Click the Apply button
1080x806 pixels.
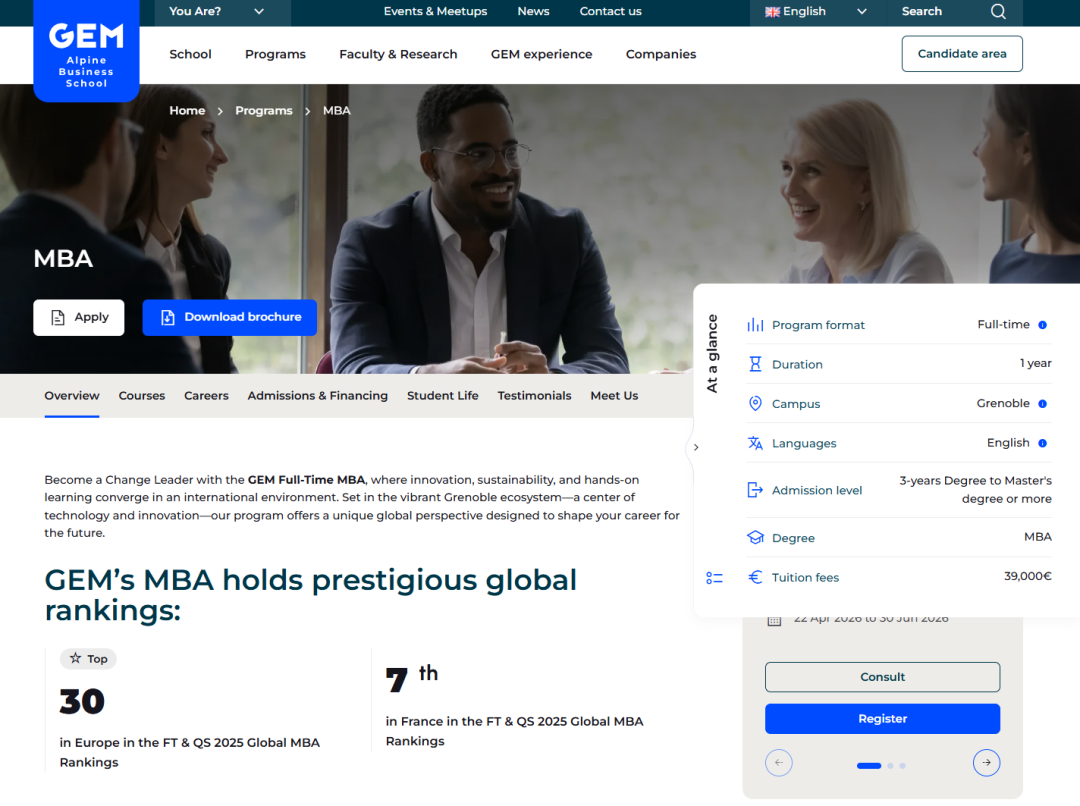coord(79,317)
